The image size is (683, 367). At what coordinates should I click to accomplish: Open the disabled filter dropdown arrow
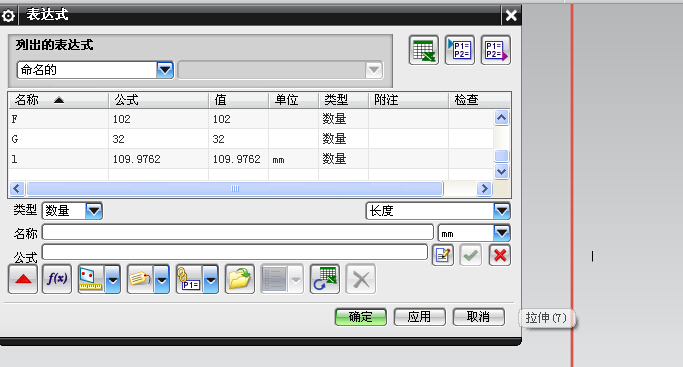click(x=374, y=70)
